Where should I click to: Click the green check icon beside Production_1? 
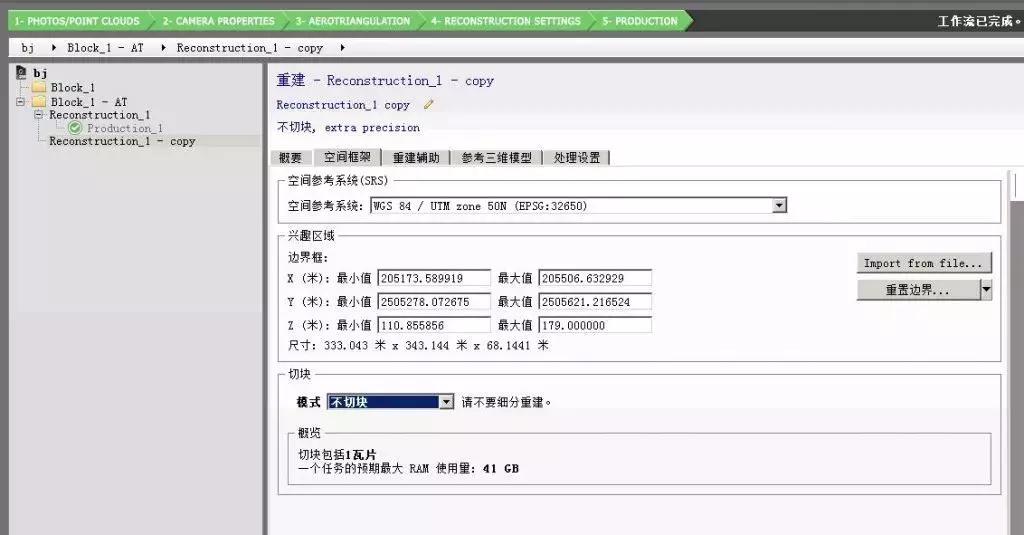click(x=75, y=128)
